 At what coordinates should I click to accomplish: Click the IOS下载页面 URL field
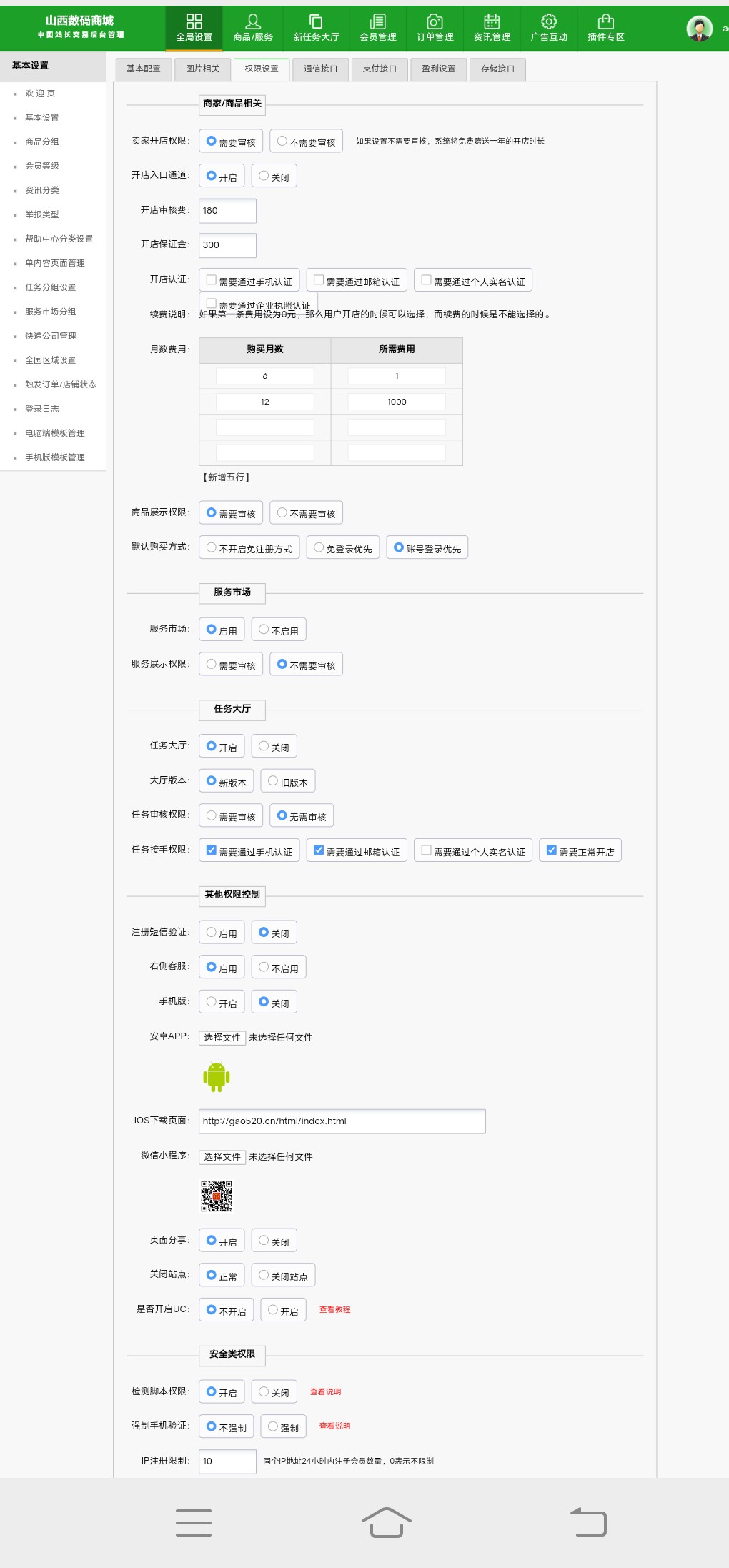[x=342, y=1121]
